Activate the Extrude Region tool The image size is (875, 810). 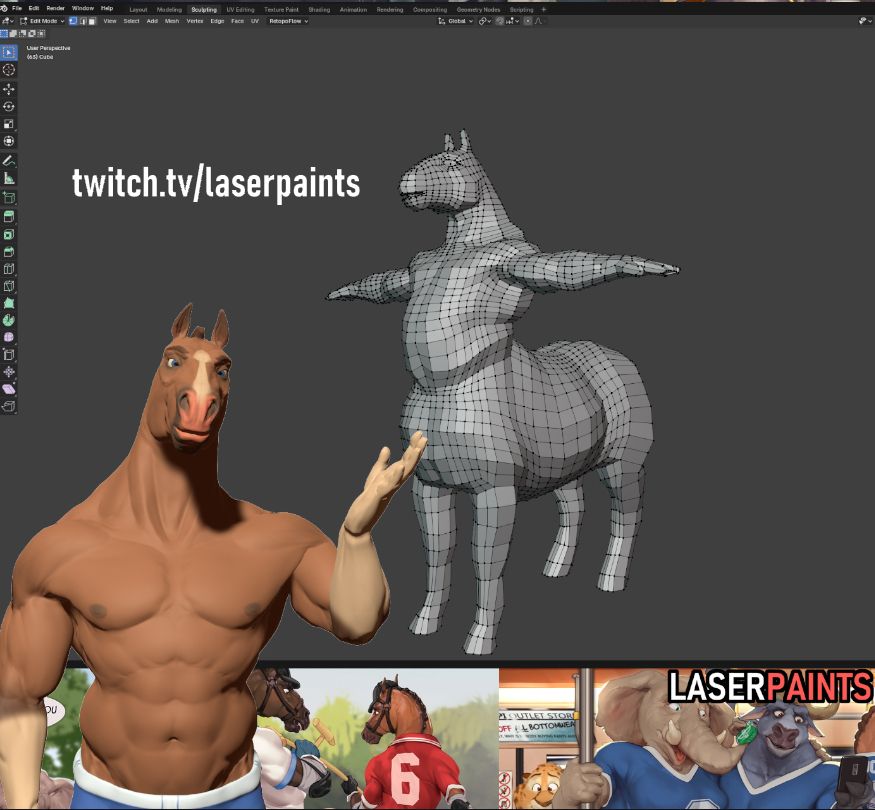pos(8,216)
